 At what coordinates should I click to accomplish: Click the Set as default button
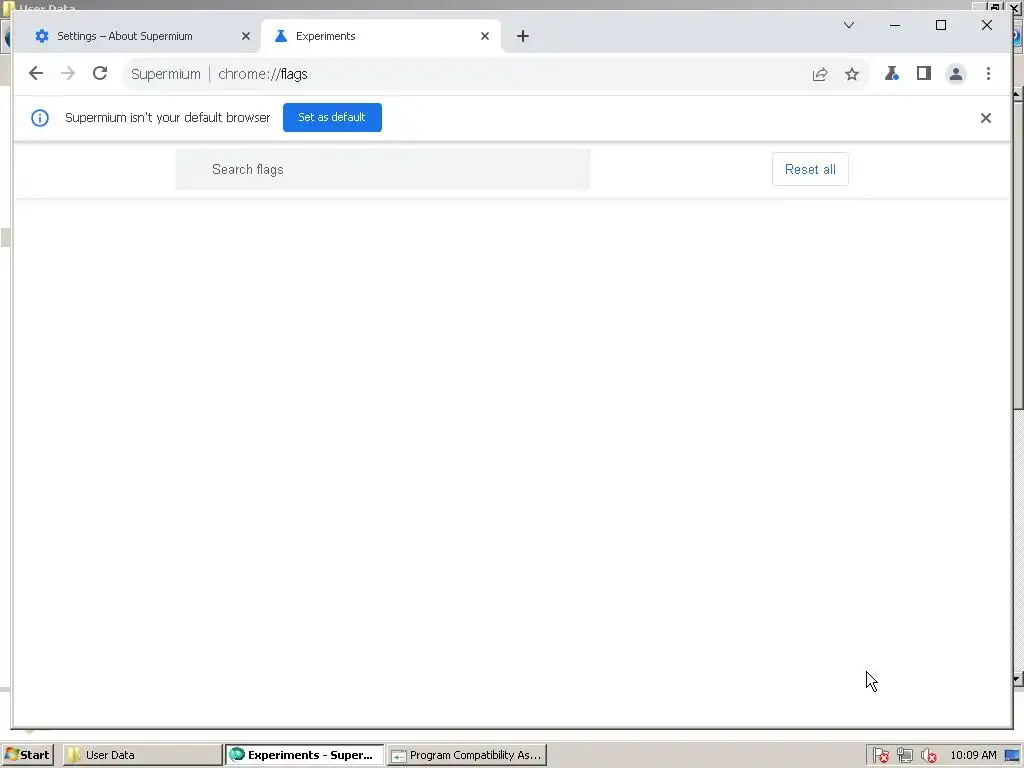point(332,118)
